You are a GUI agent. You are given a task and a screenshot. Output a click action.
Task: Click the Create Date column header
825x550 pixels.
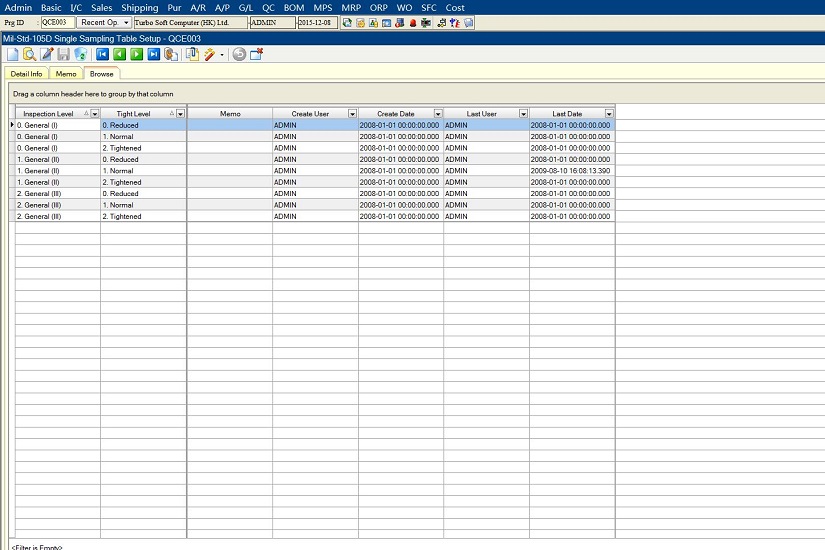(x=396, y=114)
